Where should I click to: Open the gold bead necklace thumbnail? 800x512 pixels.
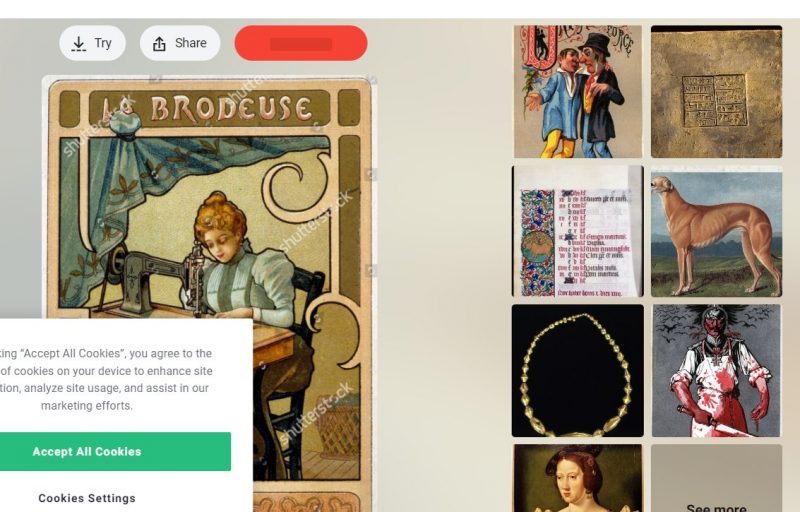578,371
